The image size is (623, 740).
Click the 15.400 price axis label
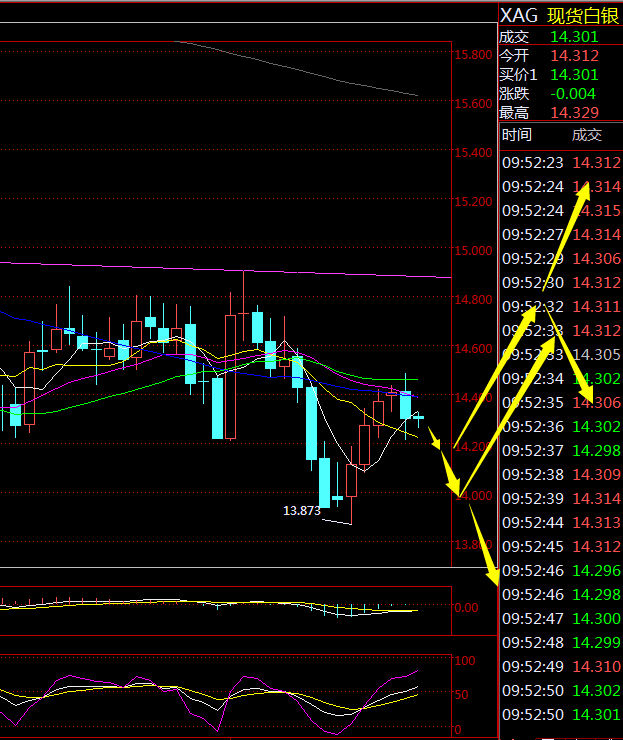pos(473,152)
